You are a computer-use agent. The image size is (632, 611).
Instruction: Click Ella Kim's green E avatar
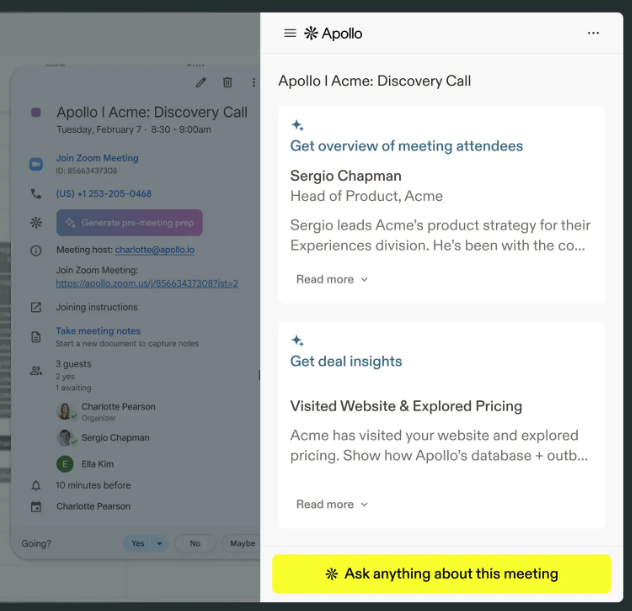pyautogui.click(x=65, y=464)
